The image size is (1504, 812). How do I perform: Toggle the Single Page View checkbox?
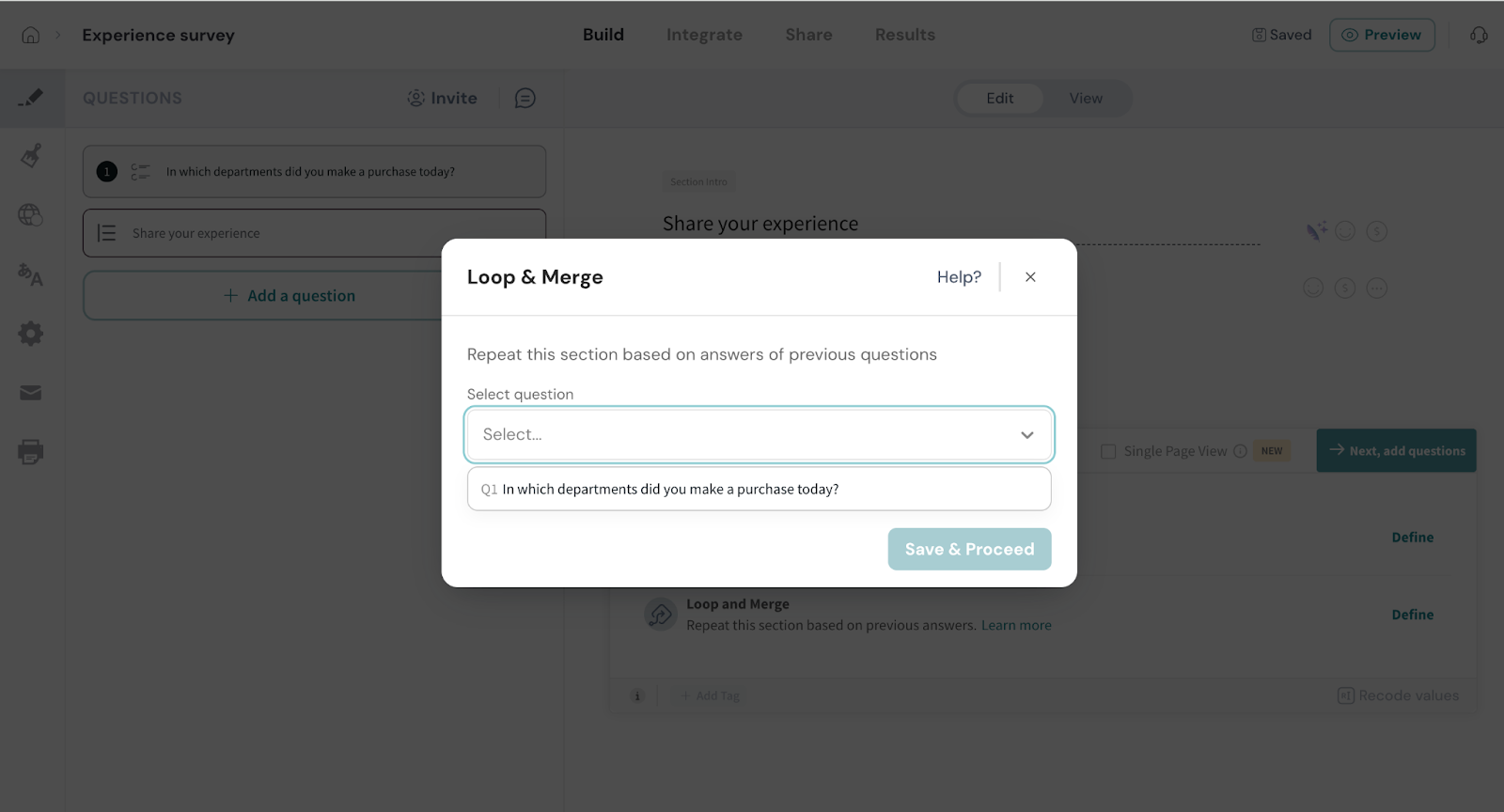tap(1108, 451)
